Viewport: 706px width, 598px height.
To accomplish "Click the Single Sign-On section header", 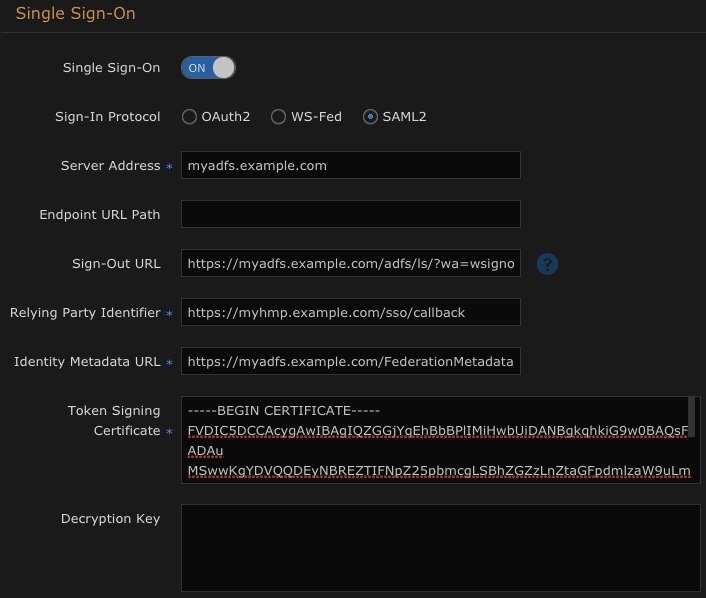I will [x=75, y=14].
